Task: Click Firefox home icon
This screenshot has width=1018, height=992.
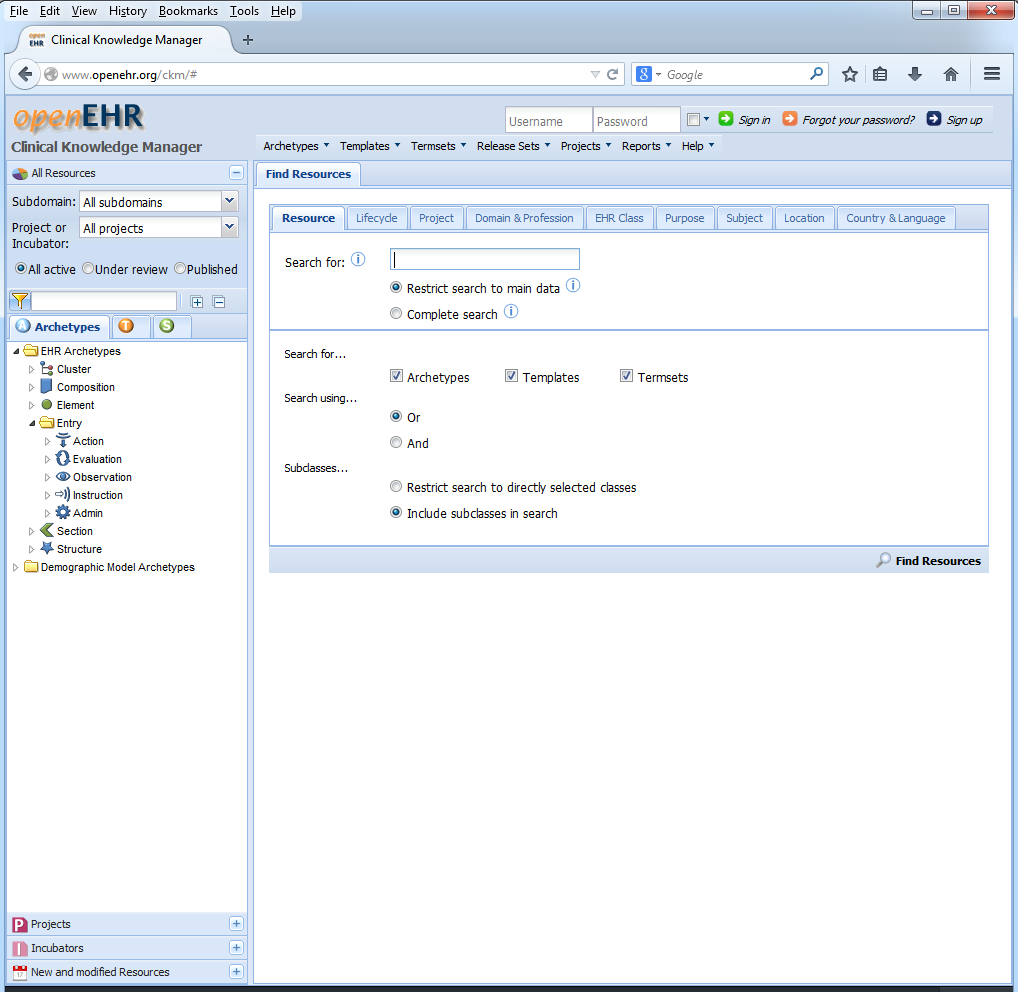Action: (x=950, y=74)
